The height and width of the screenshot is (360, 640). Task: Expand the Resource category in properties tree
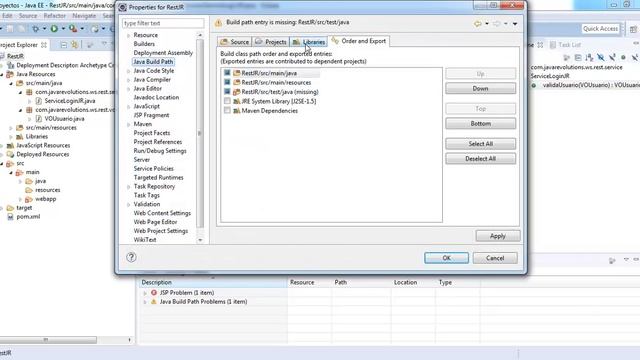point(128,36)
